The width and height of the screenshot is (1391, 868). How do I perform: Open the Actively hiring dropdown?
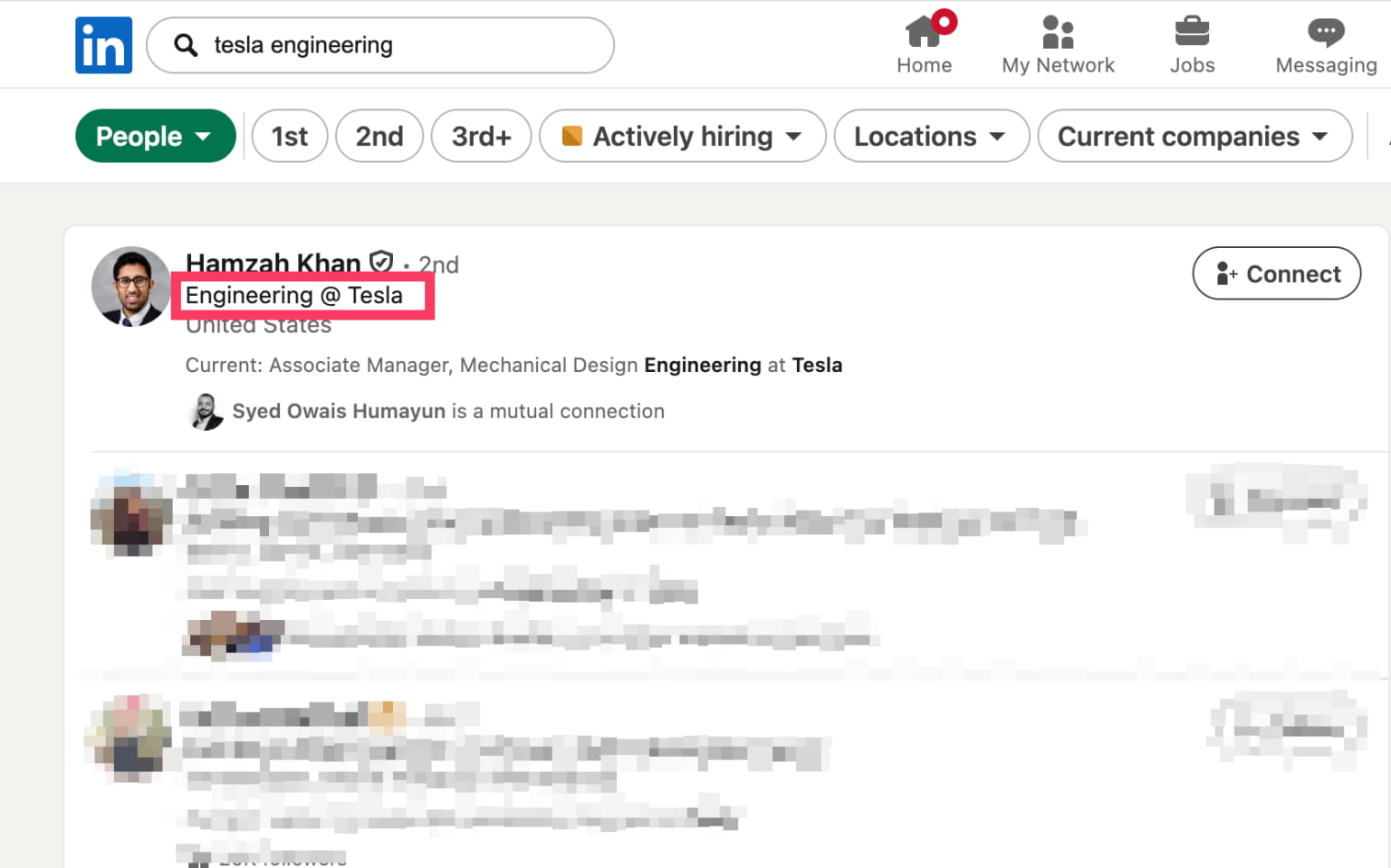[x=682, y=136]
